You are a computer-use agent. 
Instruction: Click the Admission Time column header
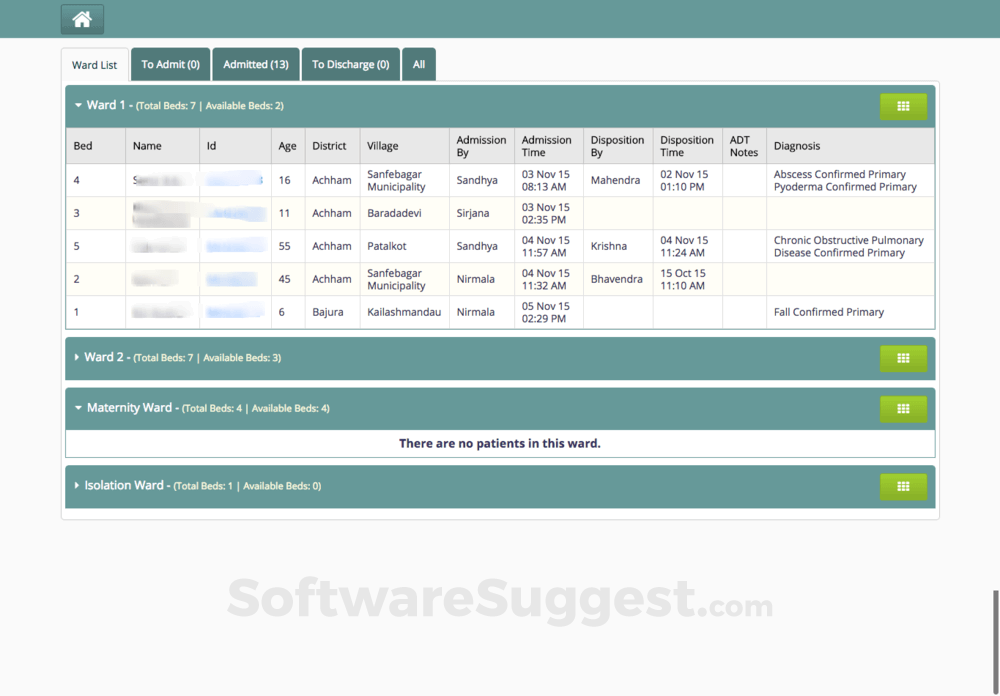[x=547, y=146]
